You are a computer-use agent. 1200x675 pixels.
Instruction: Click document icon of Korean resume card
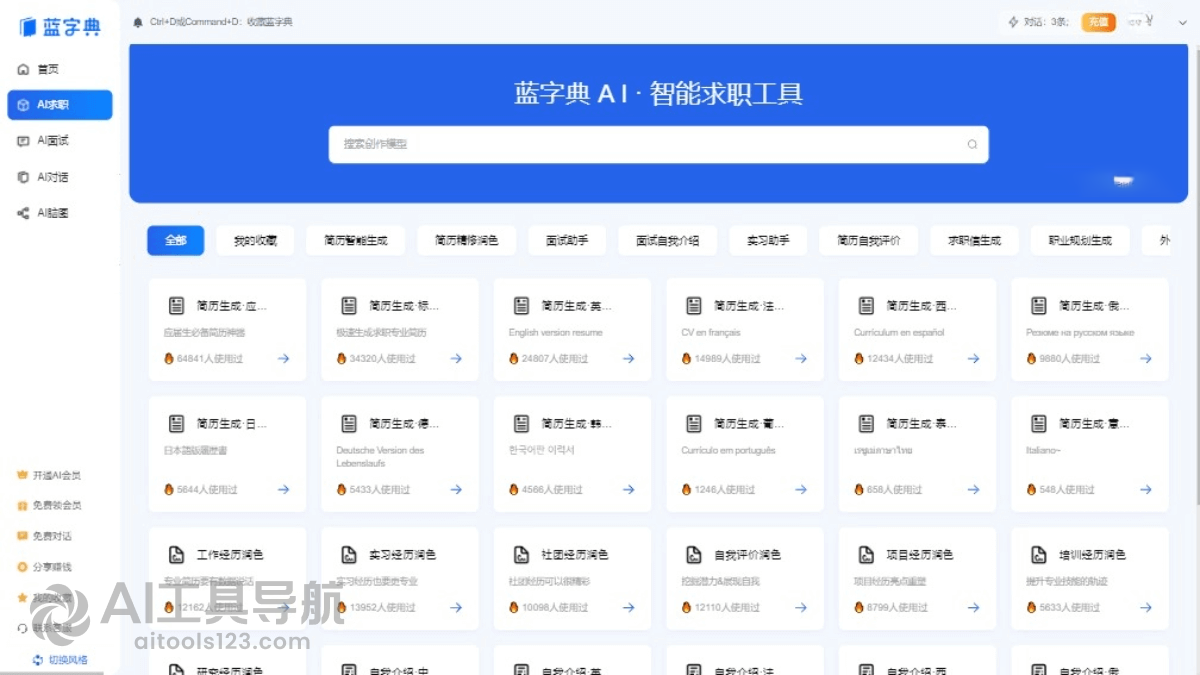pyautogui.click(x=521, y=424)
